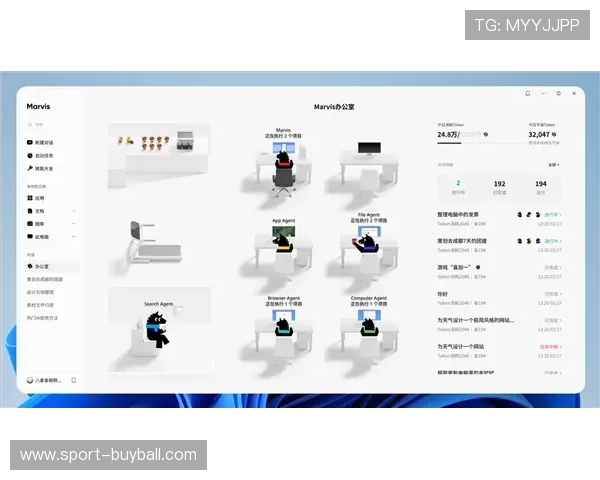Select the Search Agent character

point(157,330)
